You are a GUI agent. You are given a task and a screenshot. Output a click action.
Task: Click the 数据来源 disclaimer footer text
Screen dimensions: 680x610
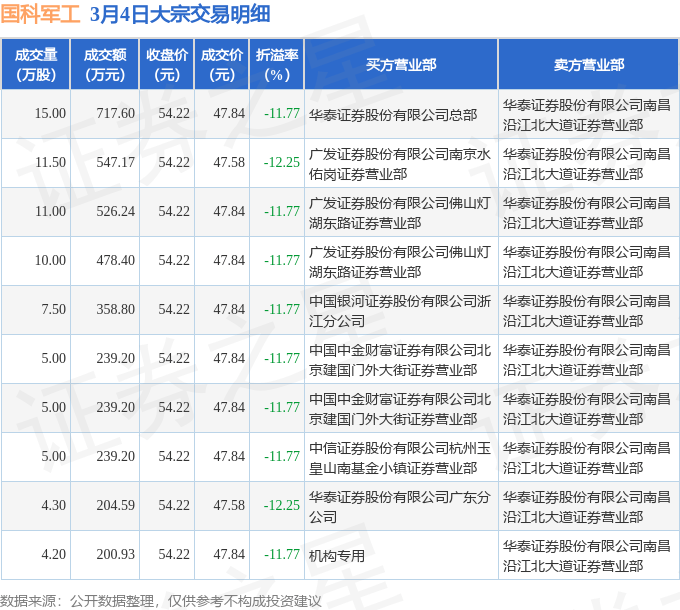click(x=161, y=601)
